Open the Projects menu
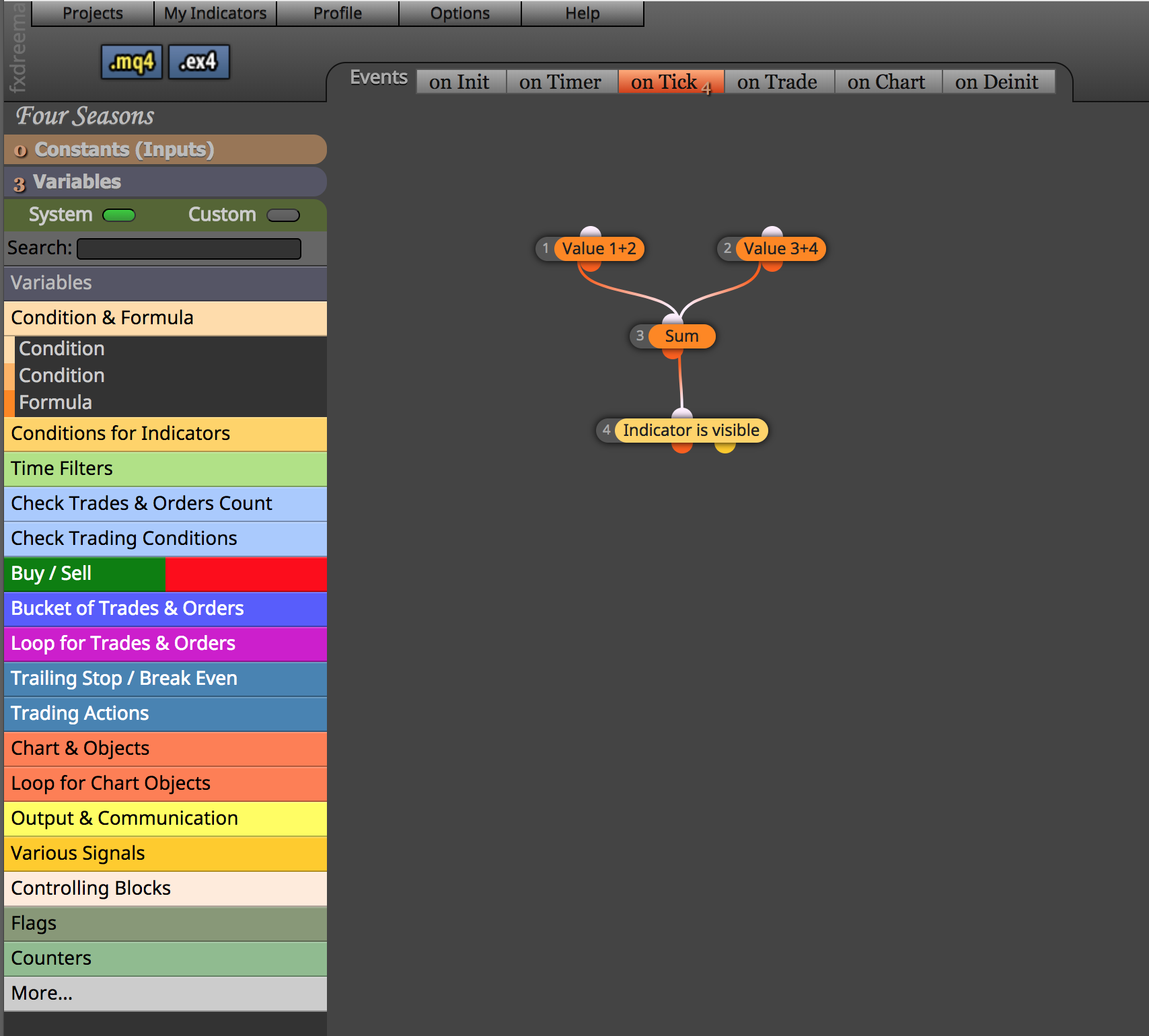The image size is (1149, 1036). [93, 13]
